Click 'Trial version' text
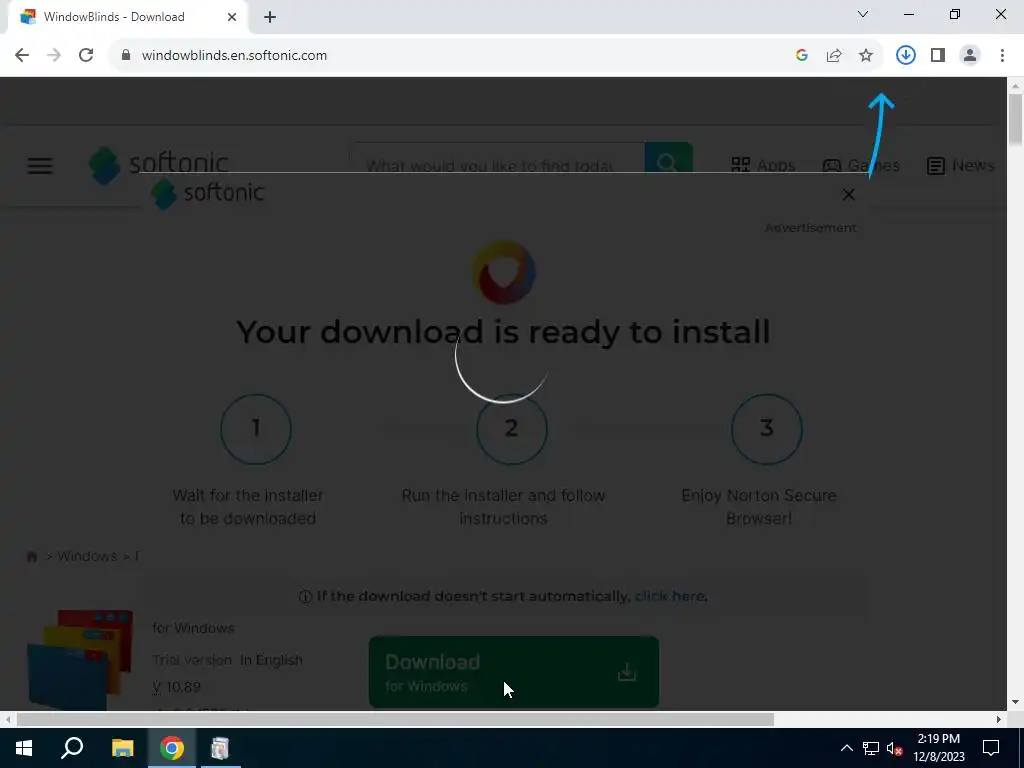Viewport: 1024px width, 768px height. pyautogui.click(x=192, y=660)
